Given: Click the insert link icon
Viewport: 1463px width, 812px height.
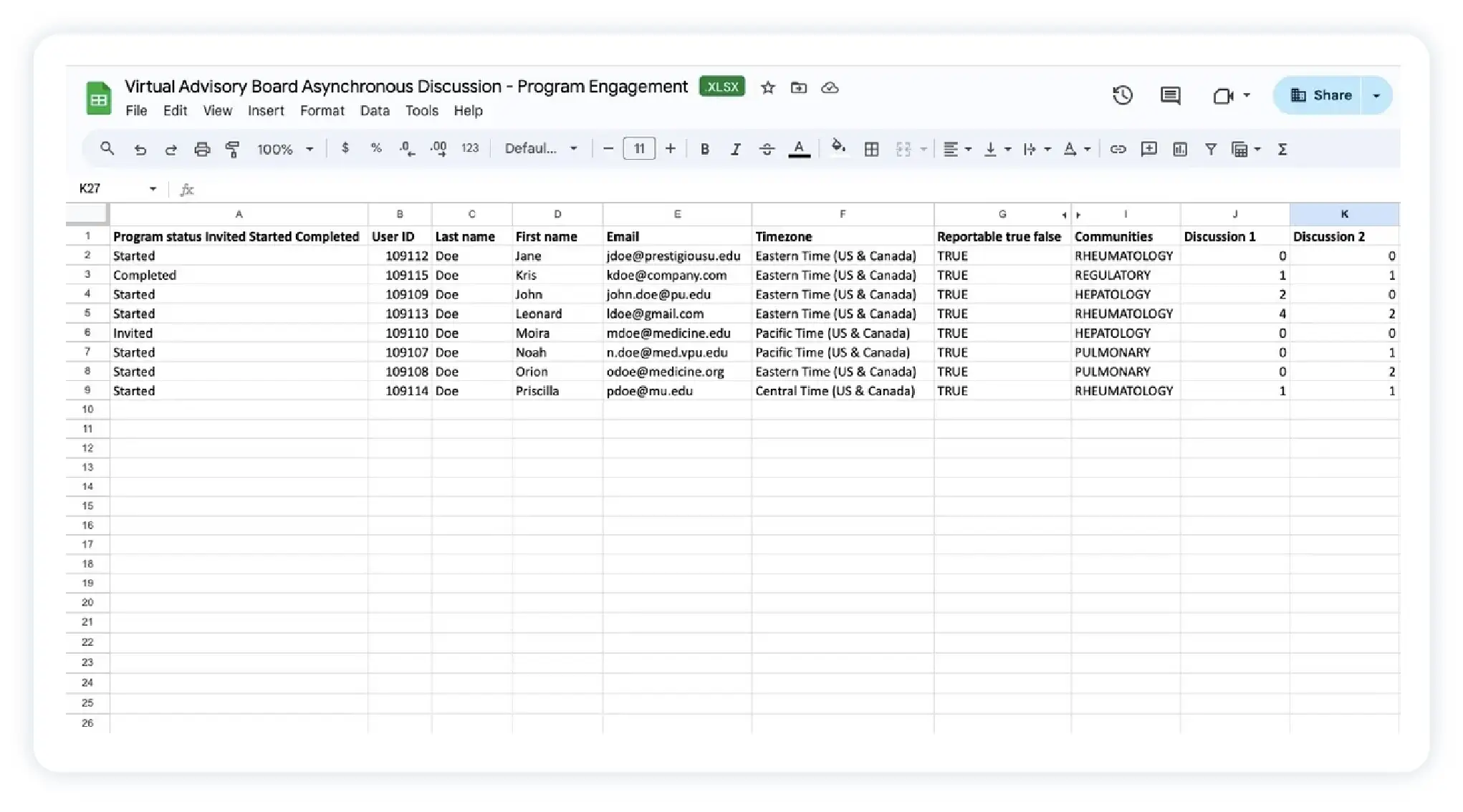Looking at the screenshot, I should click(1118, 149).
